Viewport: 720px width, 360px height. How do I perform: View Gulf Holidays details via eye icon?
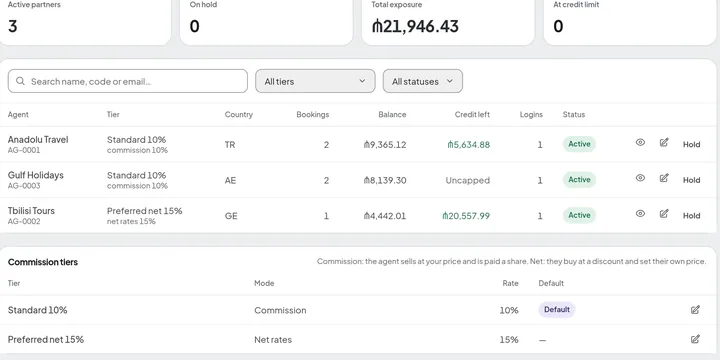(640, 178)
